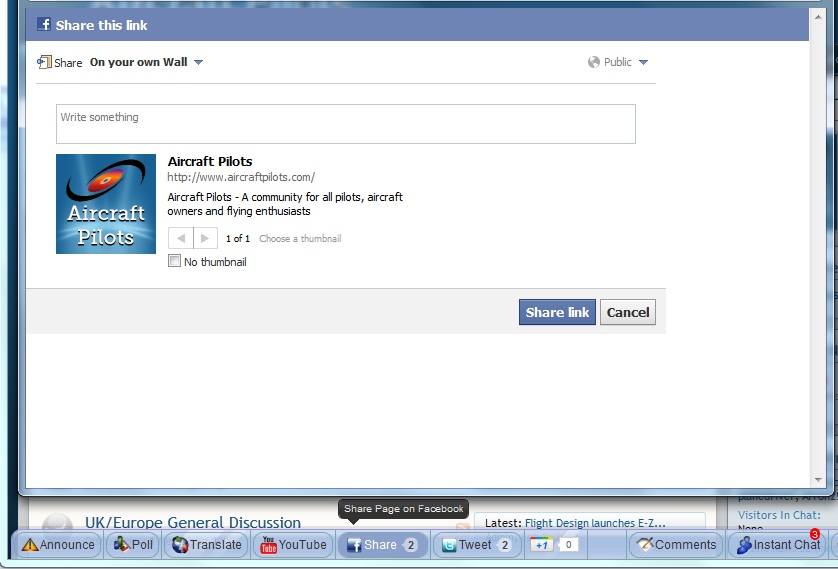Click the Facebook share count bubble
This screenshot has width=838, height=569.
click(x=410, y=545)
